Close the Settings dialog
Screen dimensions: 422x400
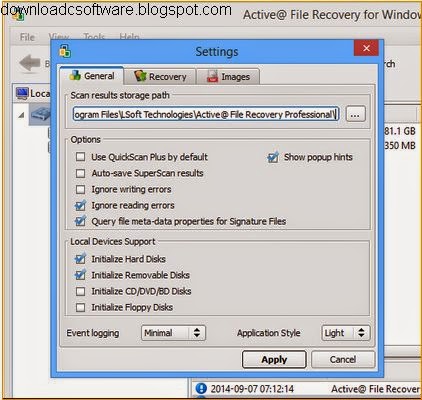pyautogui.click(x=366, y=48)
